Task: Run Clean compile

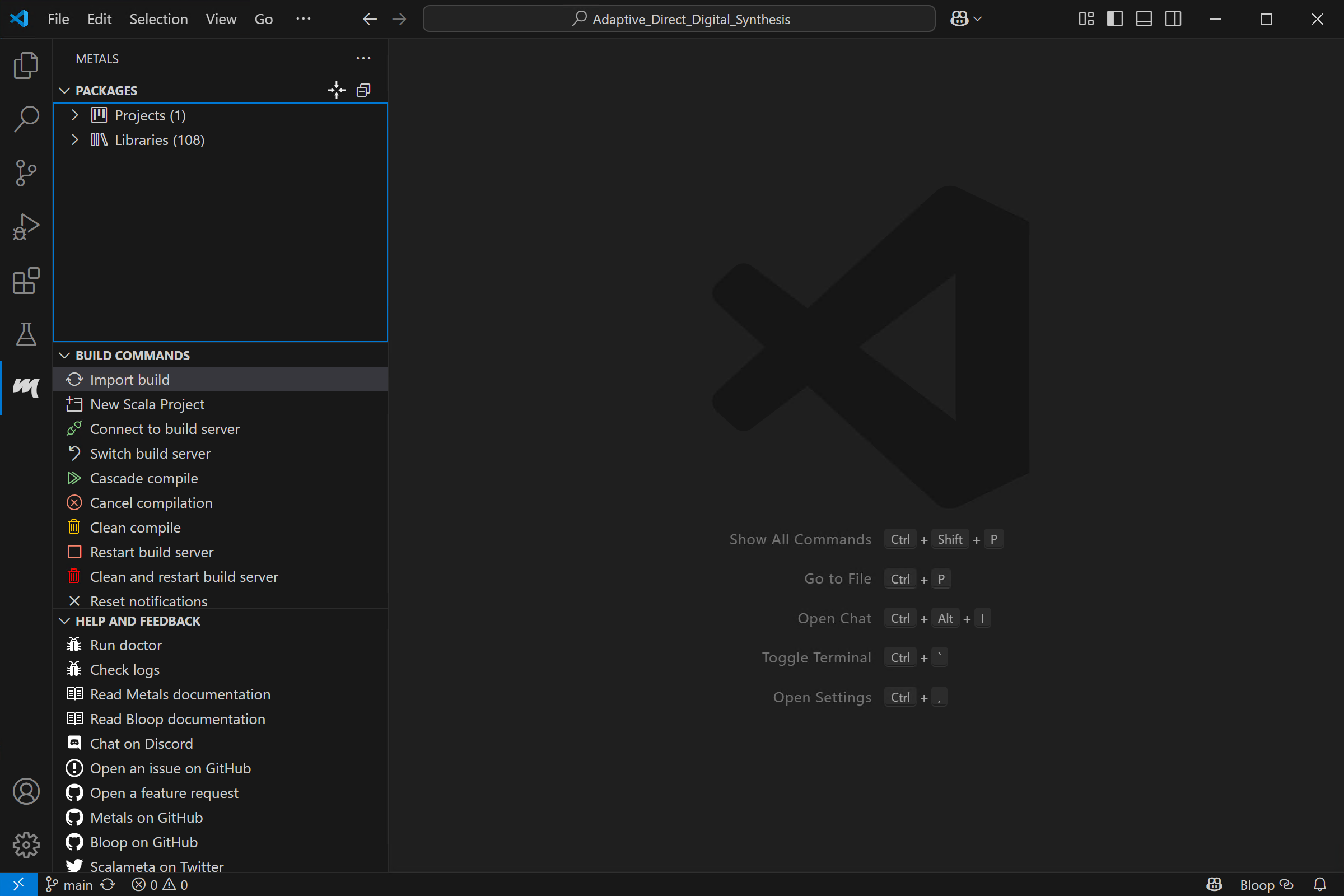Action: pos(221,527)
